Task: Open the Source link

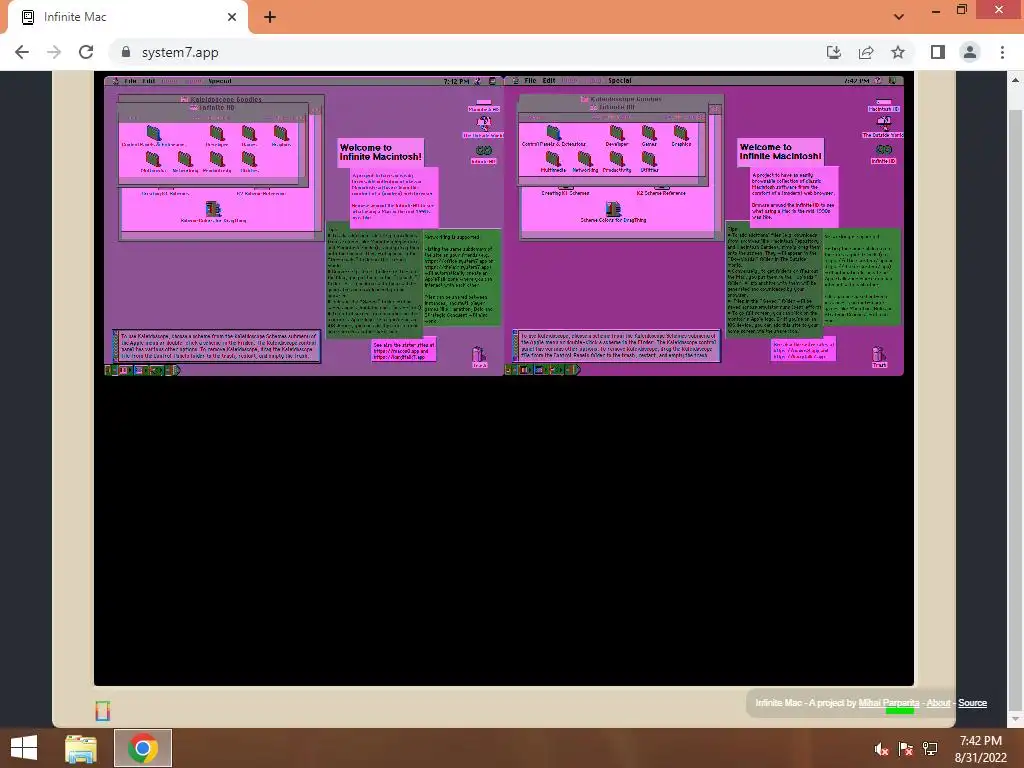Action: coord(972,703)
